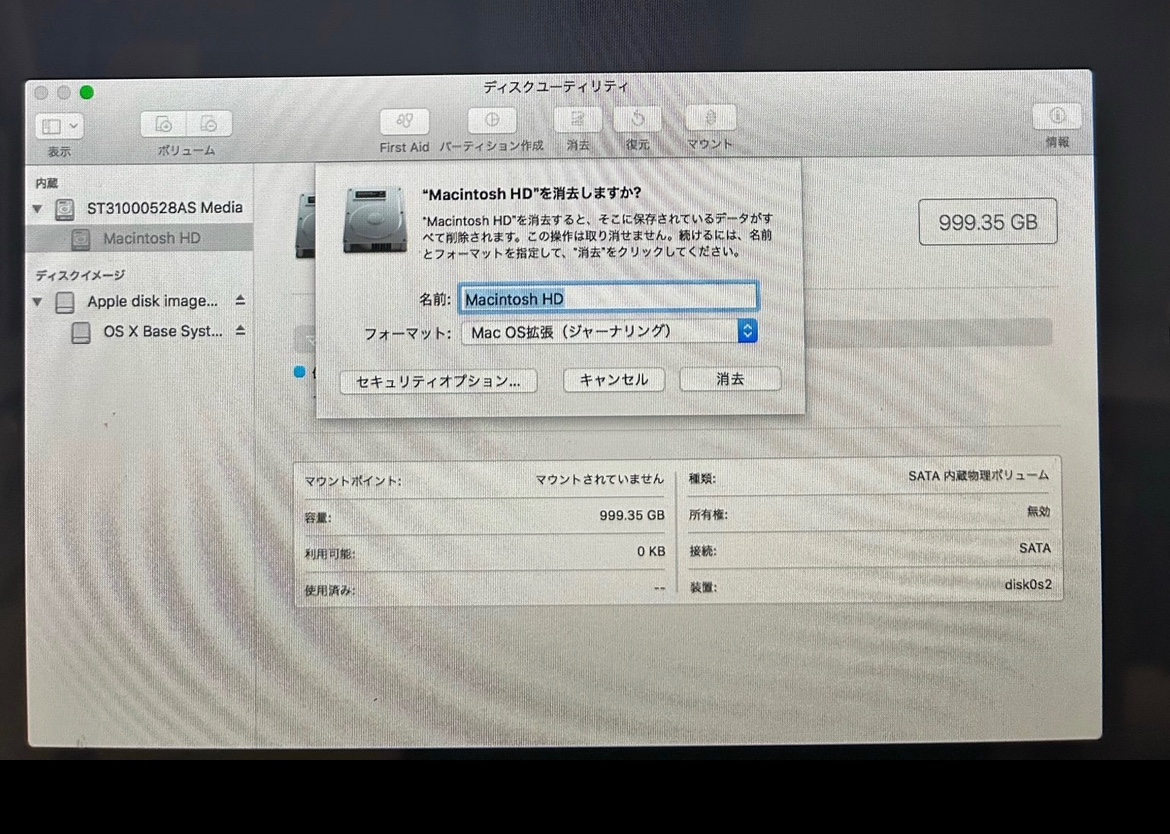Click the ディスクイメージ sidebar section header
This screenshot has height=834, width=1170.
click(x=80, y=275)
